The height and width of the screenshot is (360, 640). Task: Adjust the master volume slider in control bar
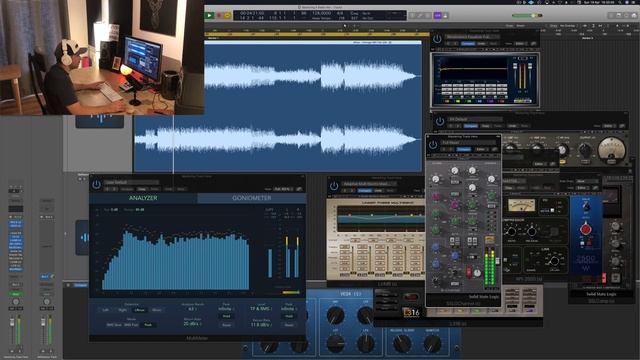coord(527,16)
